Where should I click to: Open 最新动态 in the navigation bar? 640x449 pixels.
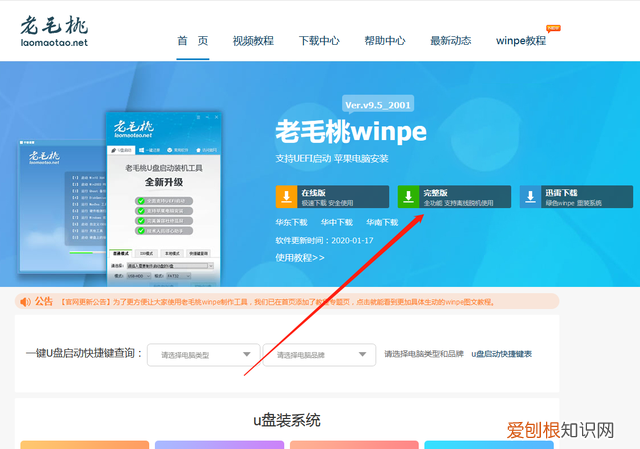(x=451, y=41)
